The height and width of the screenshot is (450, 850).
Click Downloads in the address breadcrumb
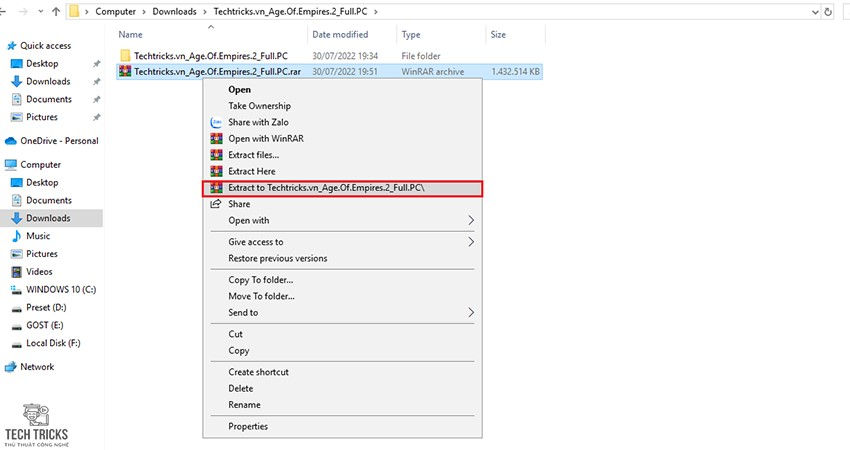pyautogui.click(x=175, y=11)
